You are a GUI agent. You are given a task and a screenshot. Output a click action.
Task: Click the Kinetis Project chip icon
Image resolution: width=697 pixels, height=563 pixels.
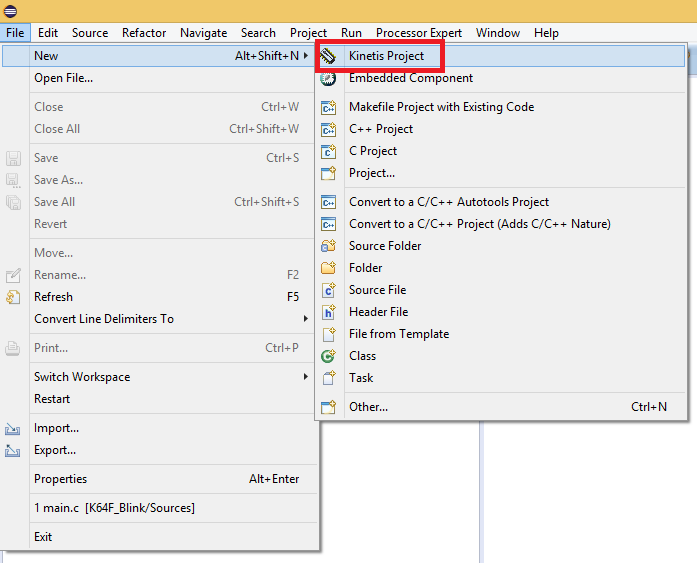328,56
